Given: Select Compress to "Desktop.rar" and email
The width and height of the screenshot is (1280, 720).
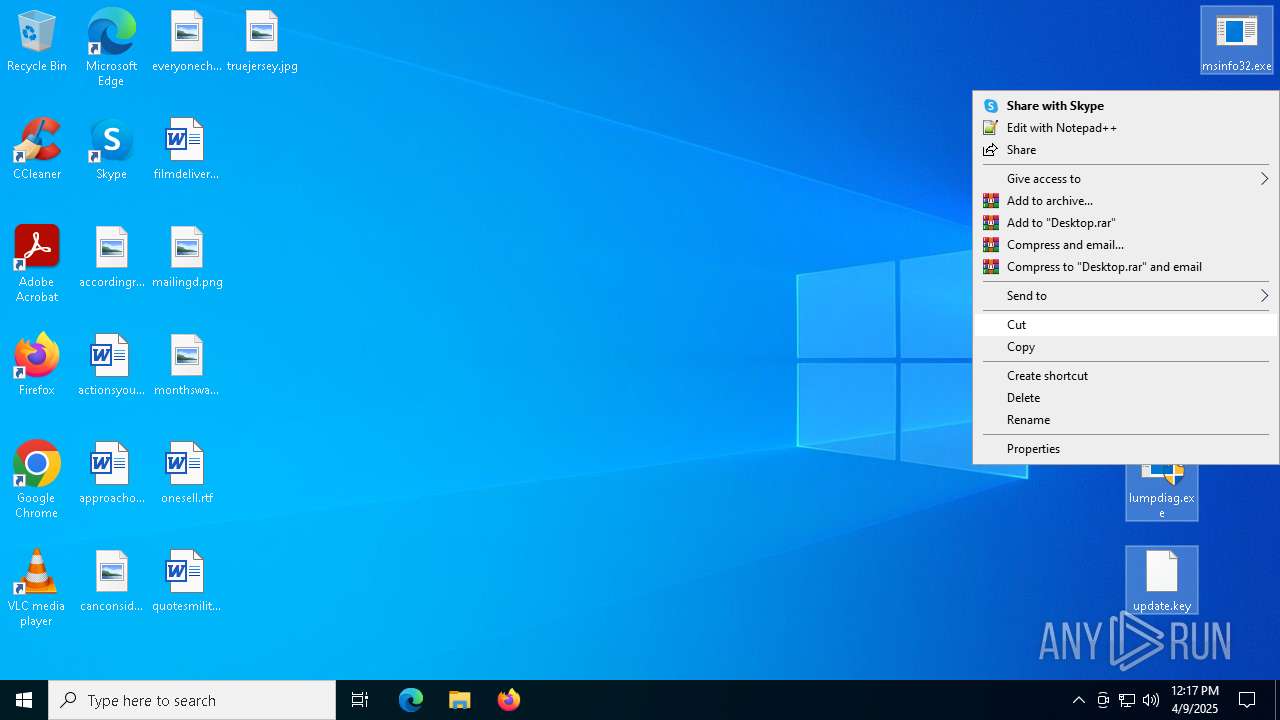Looking at the screenshot, I should coord(1125,267).
